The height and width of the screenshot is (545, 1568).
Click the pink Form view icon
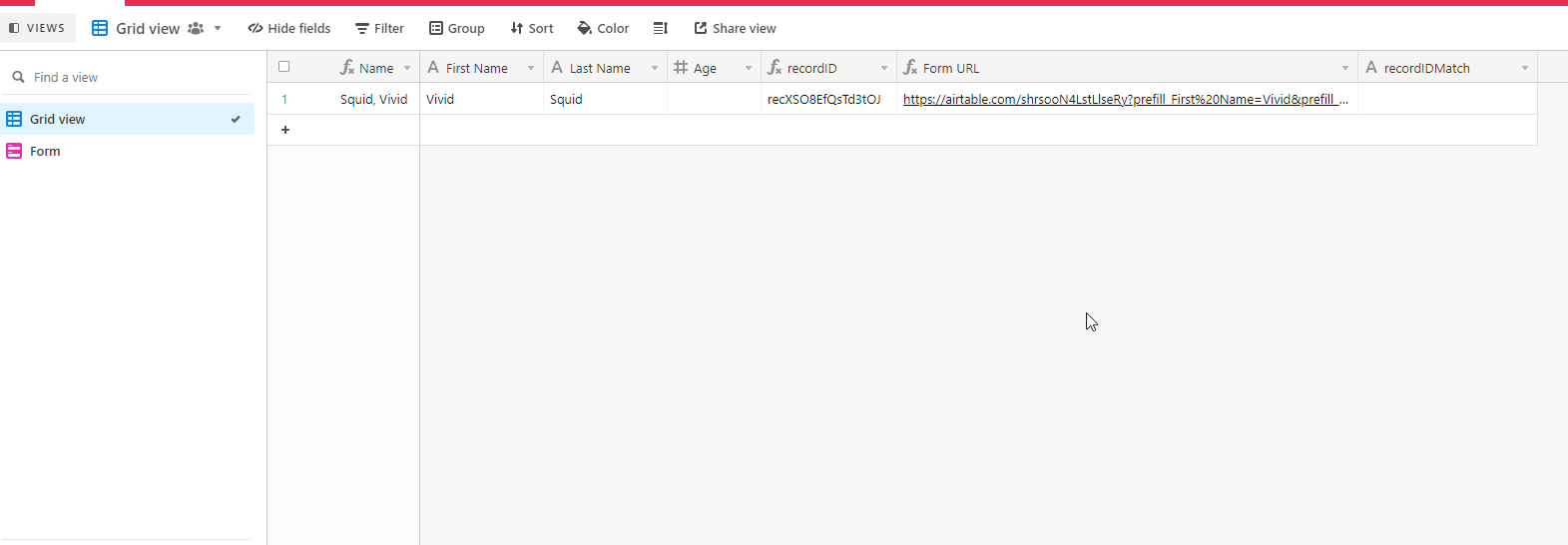(14, 151)
